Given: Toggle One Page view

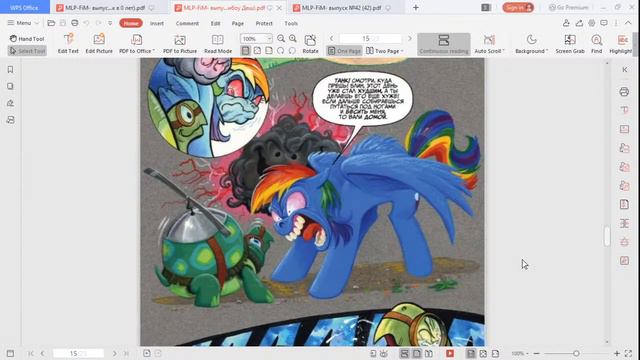Looking at the screenshot, I should [x=344, y=51].
